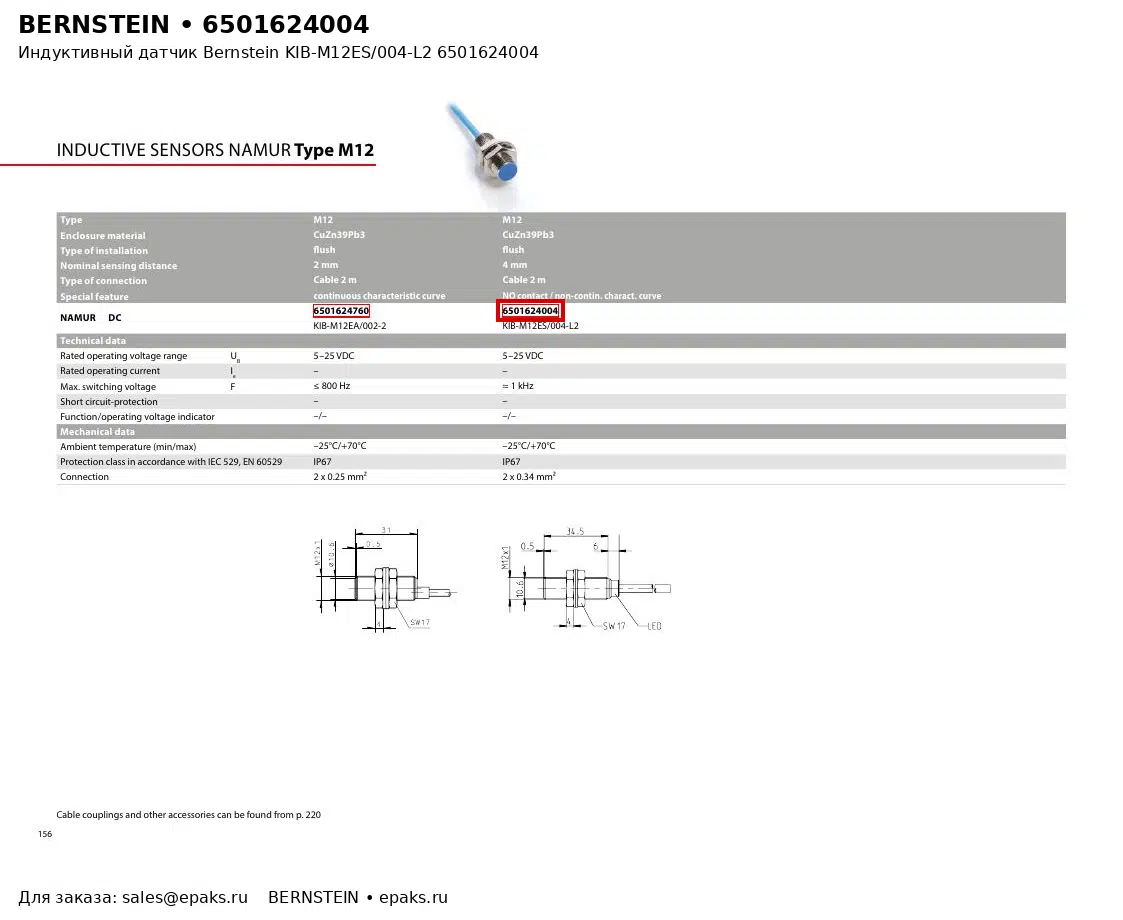Click the NAMUR DC row label
Image resolution: width=1123 pixels, height=920 pixels.
90,318
